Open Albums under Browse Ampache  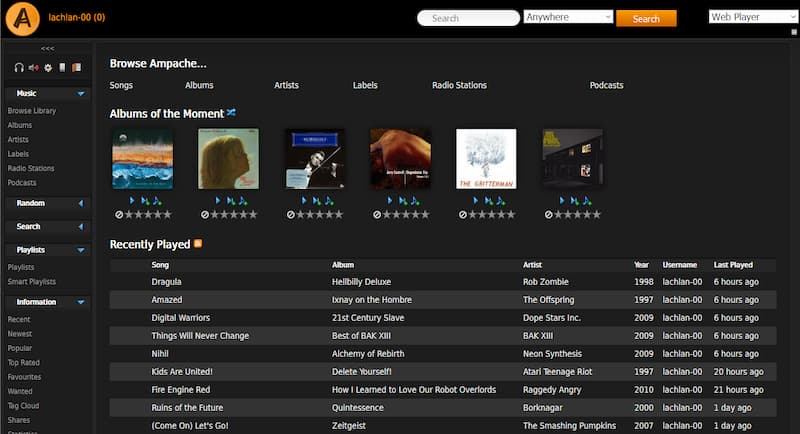(x=199, y=85)
